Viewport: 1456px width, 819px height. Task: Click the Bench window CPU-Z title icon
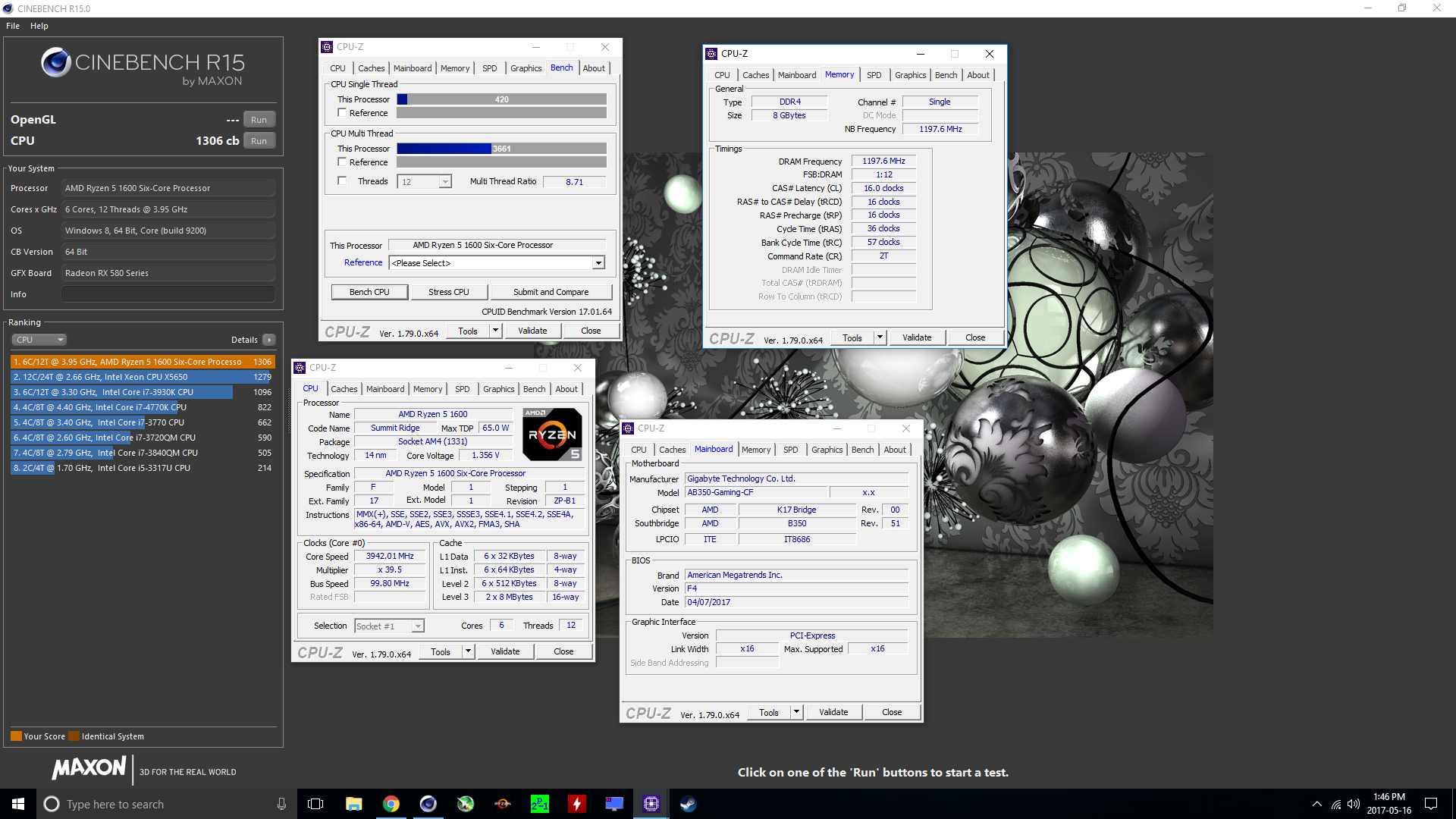pyautogui.click(x=327, y=47)
